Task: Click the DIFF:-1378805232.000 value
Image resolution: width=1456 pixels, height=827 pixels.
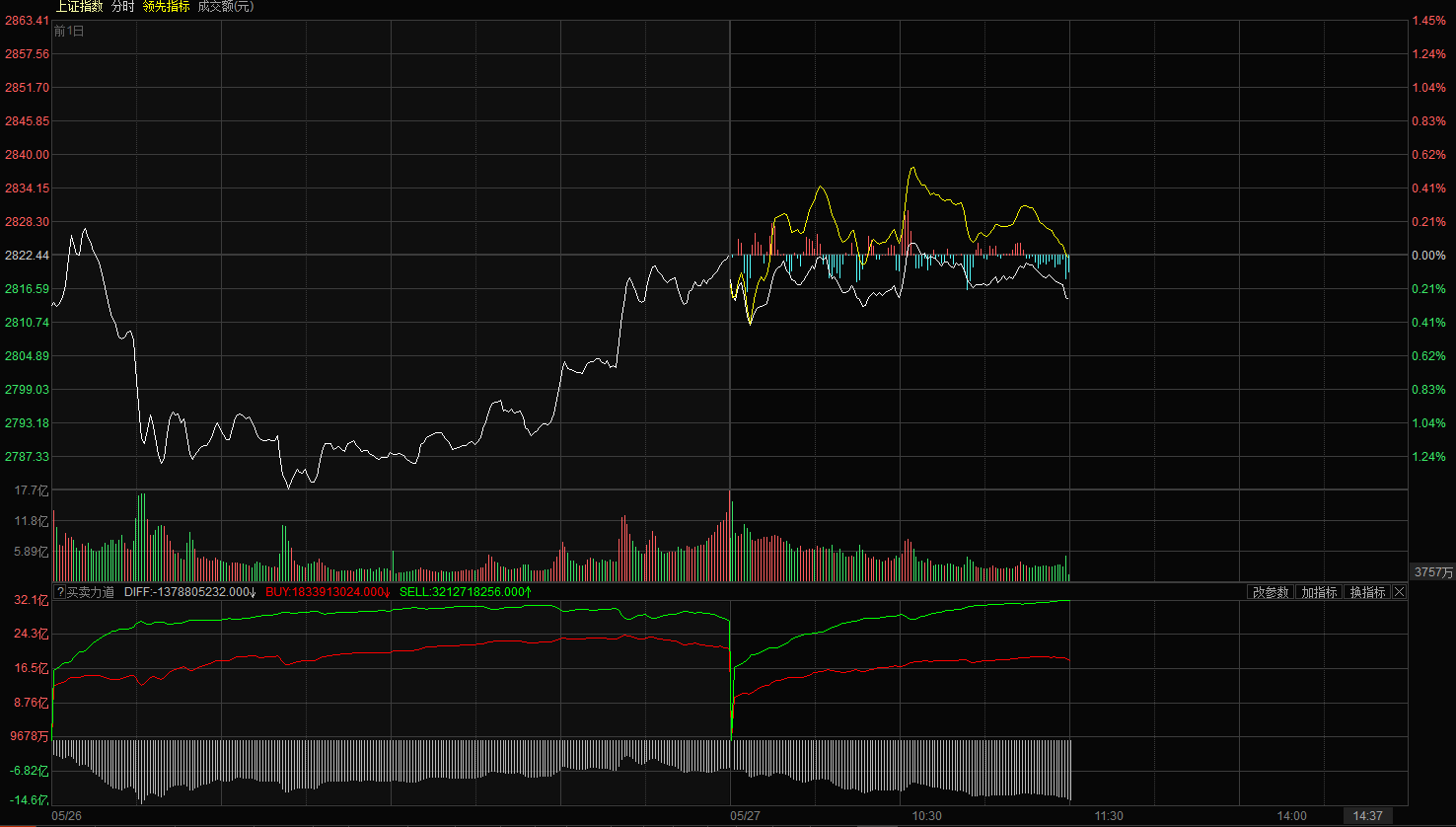Action: [189, 592]
